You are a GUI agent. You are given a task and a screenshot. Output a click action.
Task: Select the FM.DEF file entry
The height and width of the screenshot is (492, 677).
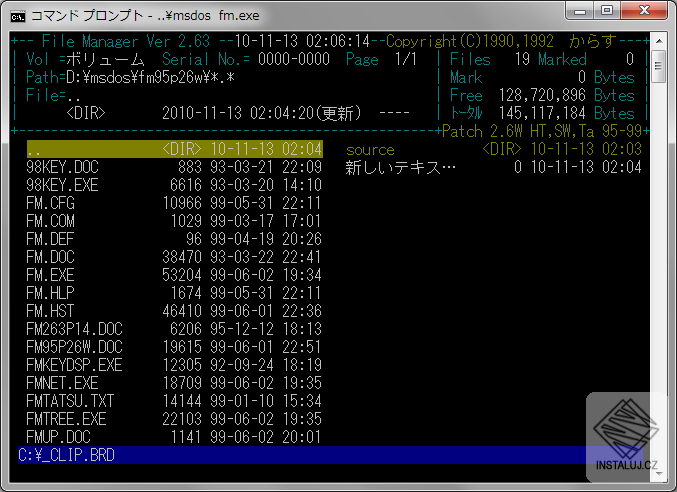coord(174,239)
